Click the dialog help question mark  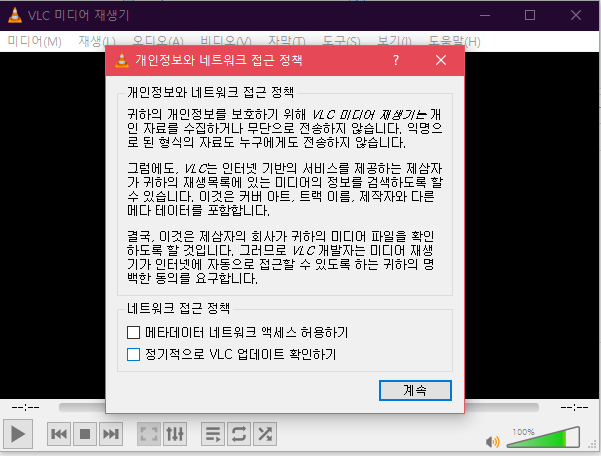coord(396,60)
